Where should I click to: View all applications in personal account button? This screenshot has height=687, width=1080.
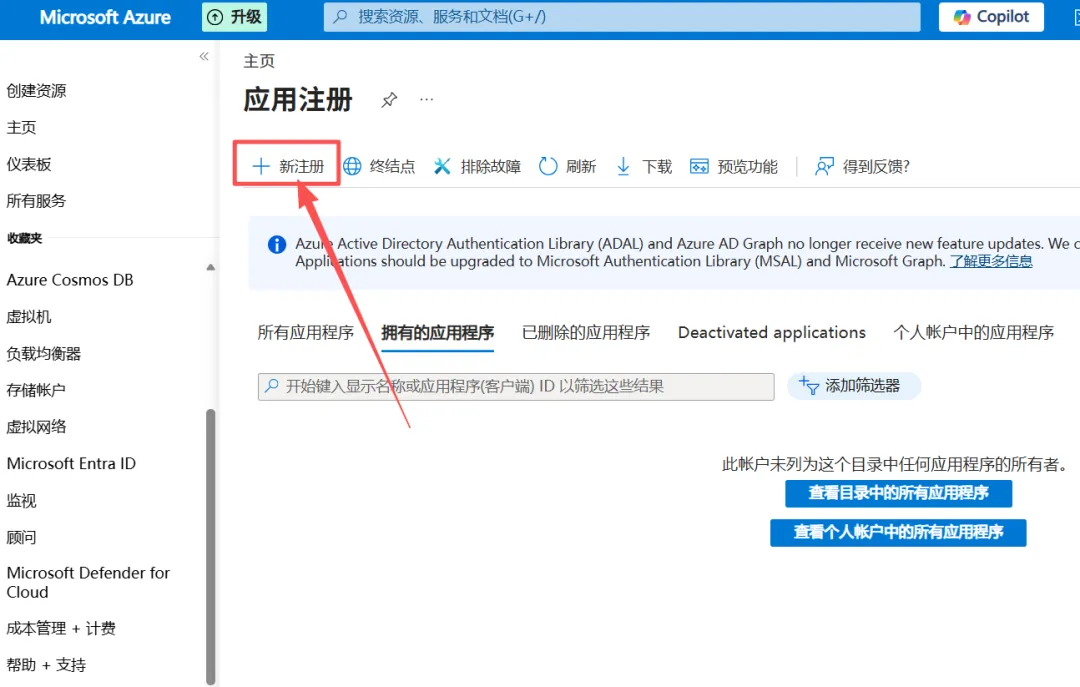[898, 533]
